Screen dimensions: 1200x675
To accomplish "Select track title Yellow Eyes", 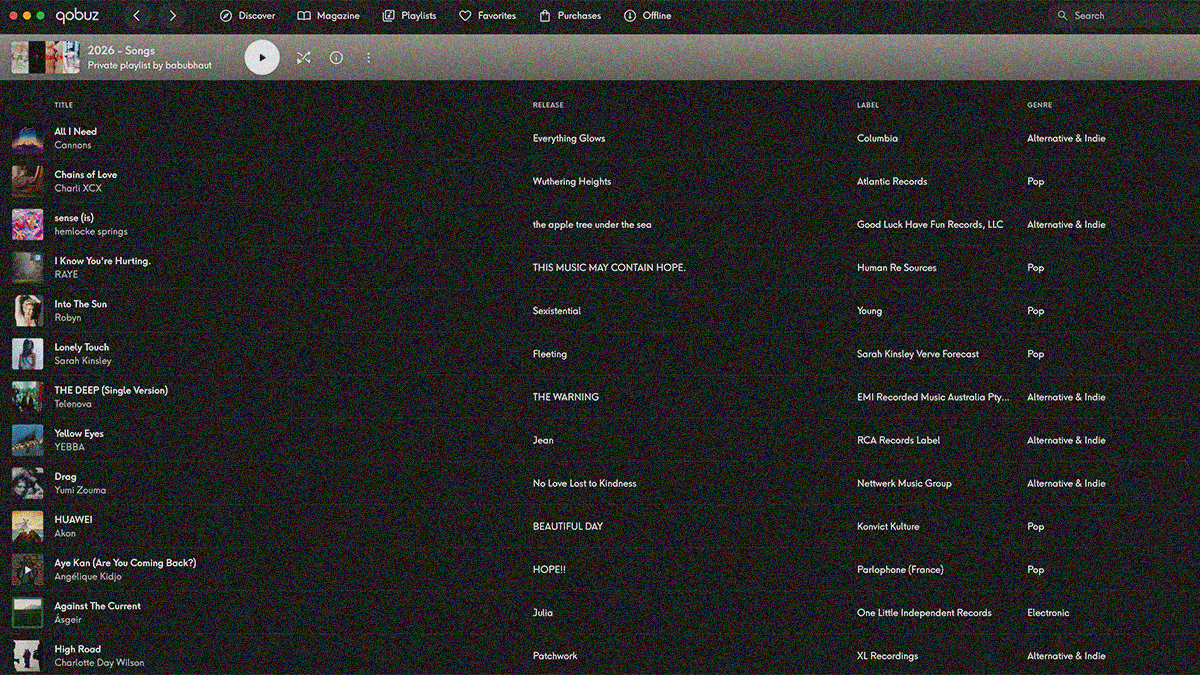I will (x=79, y=434).
